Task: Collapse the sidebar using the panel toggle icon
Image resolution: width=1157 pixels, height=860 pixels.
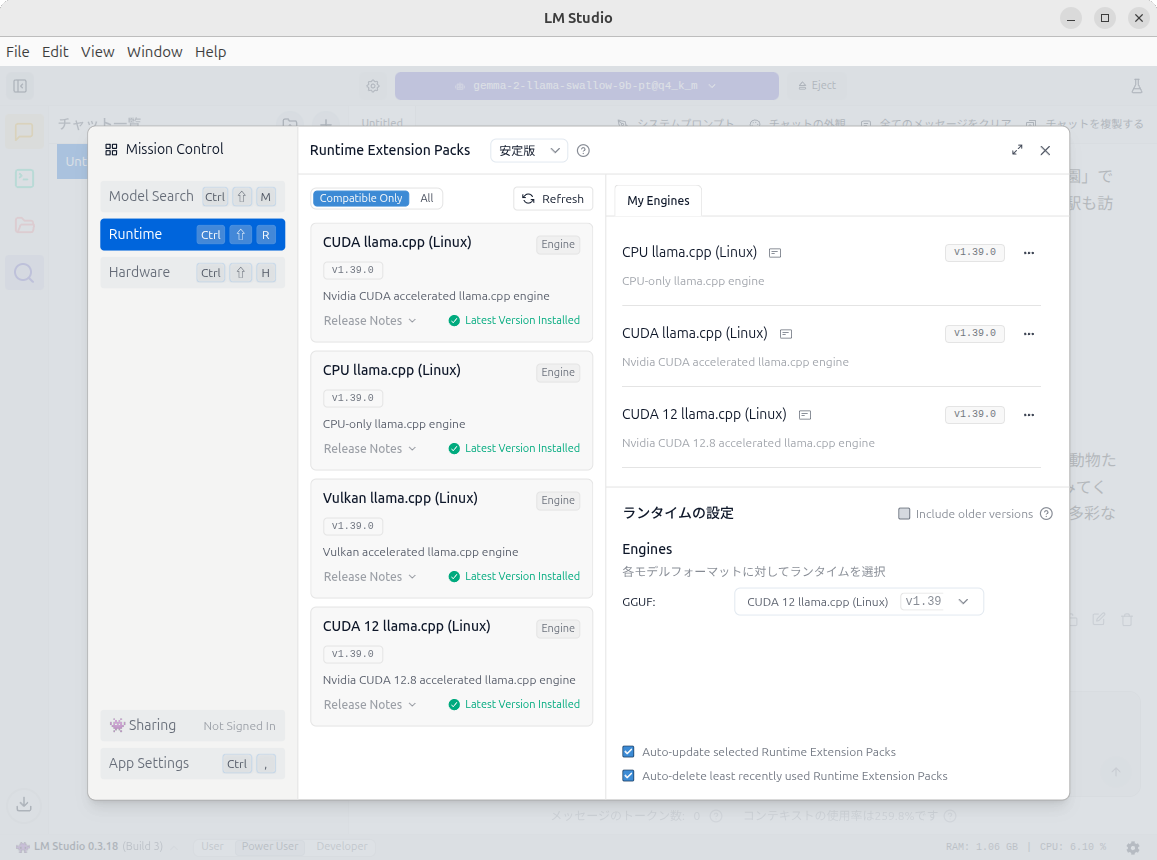Action: pos(20,86)
